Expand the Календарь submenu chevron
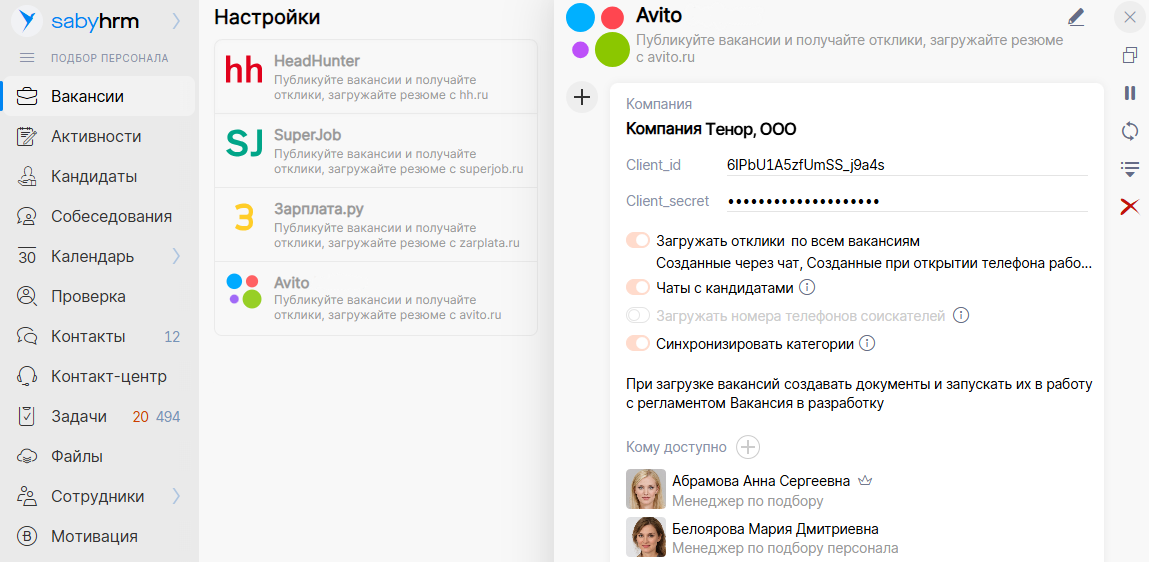1149x562 pixels. [x=176, y=256]
